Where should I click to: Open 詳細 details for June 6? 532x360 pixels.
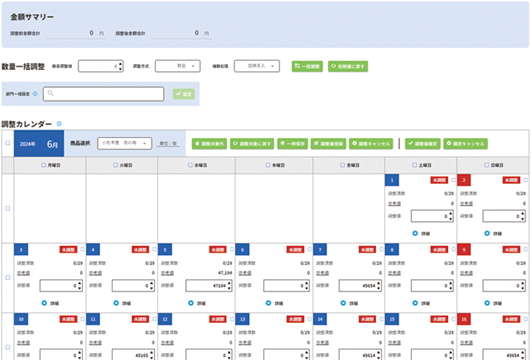(274, 303)
